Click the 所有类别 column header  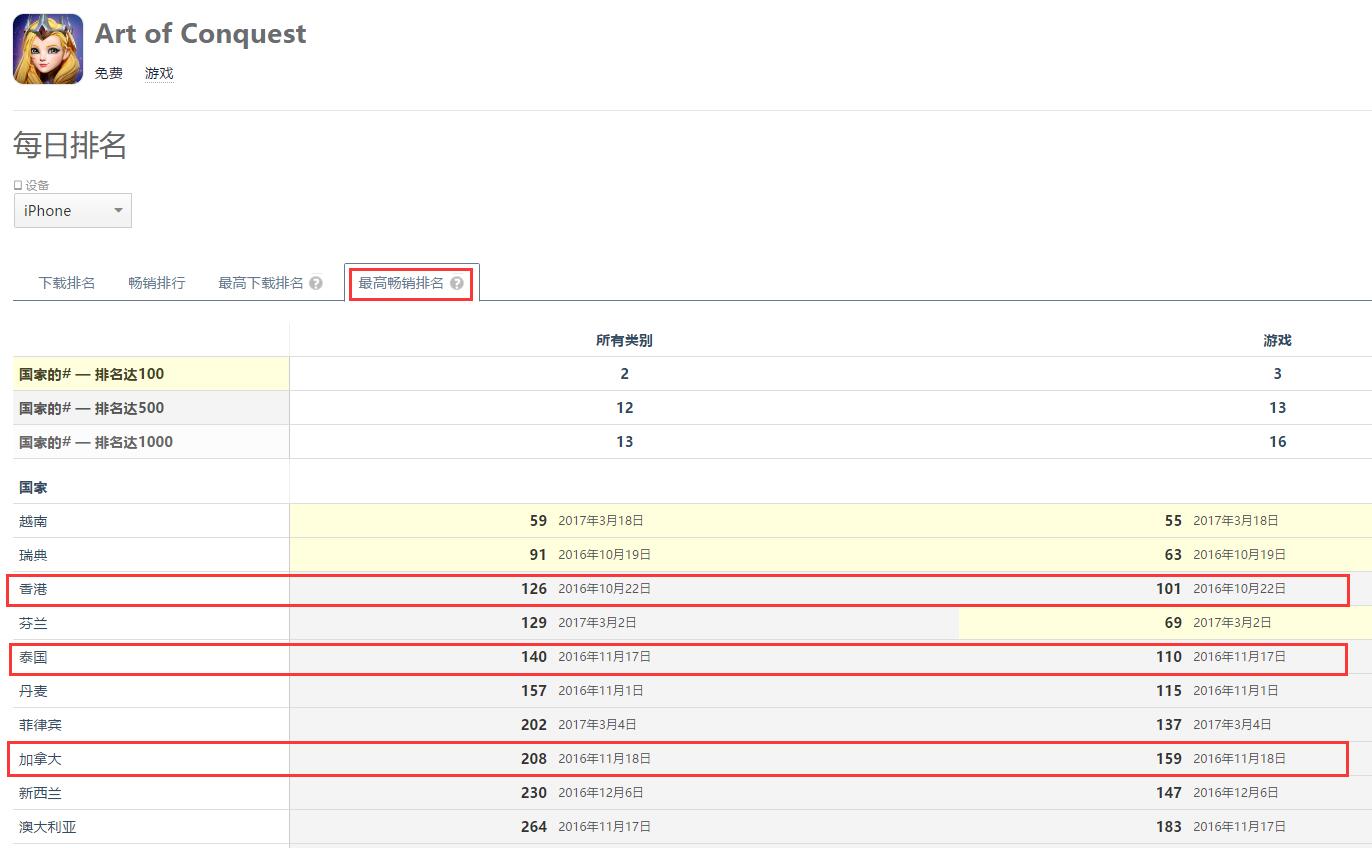tap(624, 341)
